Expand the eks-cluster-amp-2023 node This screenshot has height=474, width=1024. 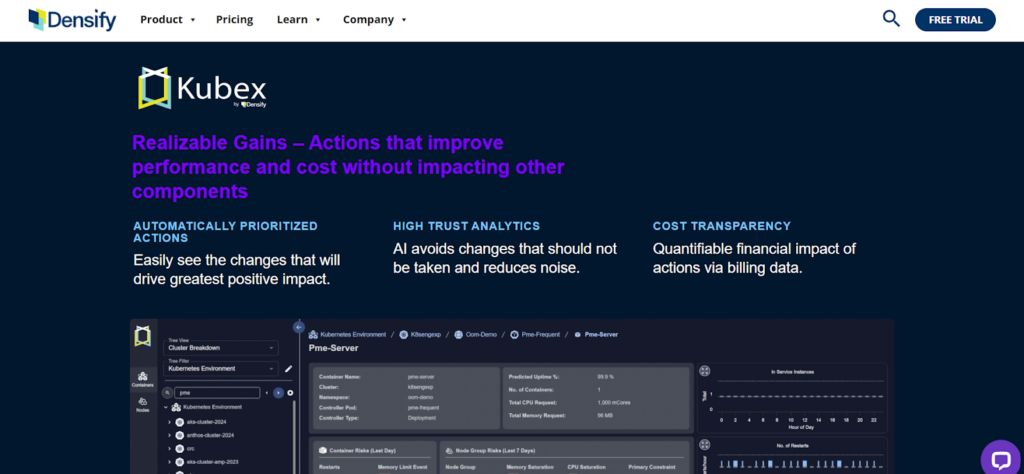click(x=170, y=462)
